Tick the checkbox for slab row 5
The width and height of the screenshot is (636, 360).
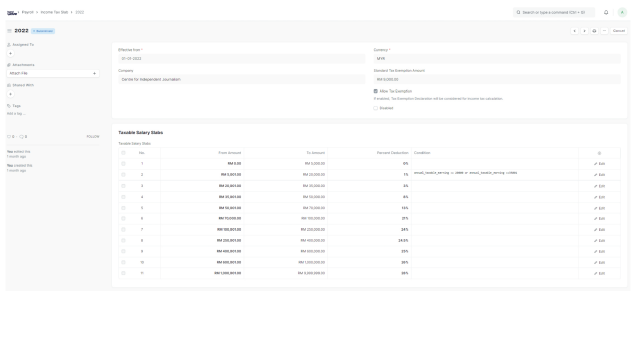pos(123,208)
